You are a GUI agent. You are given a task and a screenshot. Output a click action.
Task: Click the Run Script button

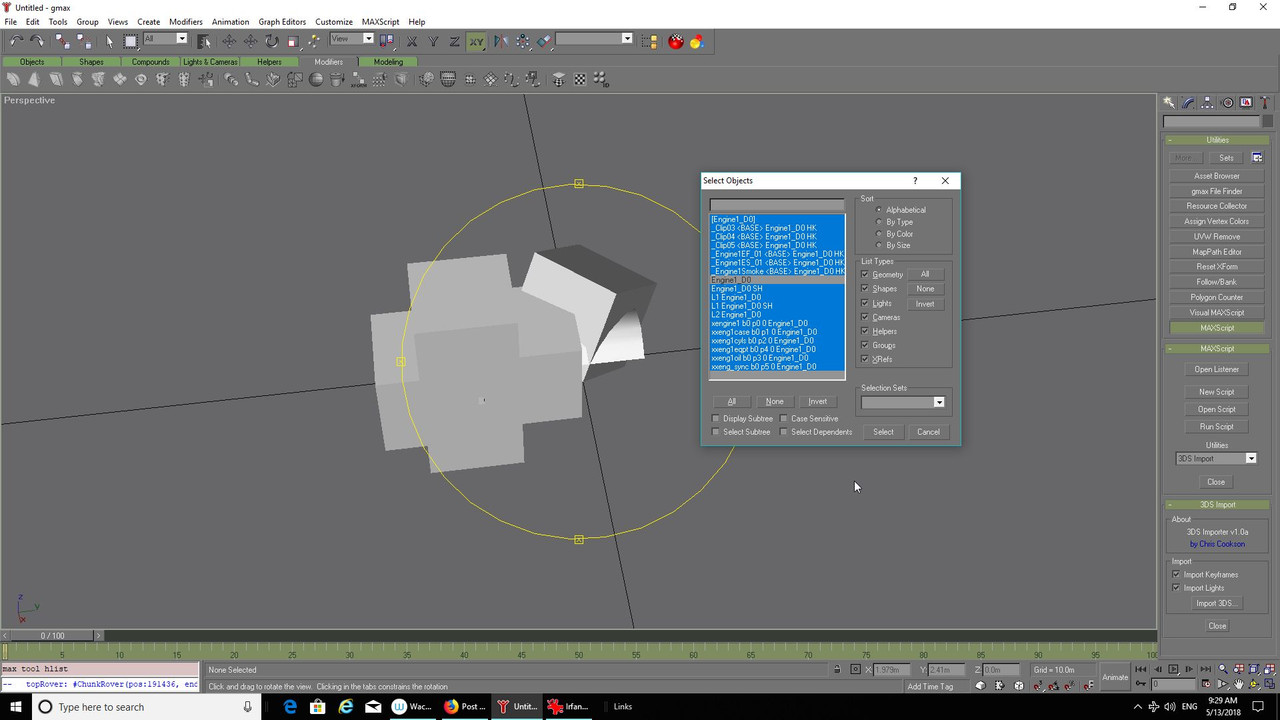pyautogui.click(x=1216, y=427)
